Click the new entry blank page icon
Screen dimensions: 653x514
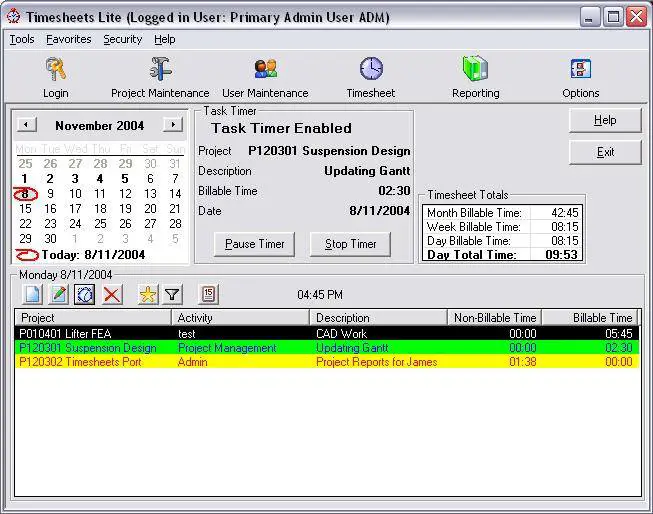(31, 295)
